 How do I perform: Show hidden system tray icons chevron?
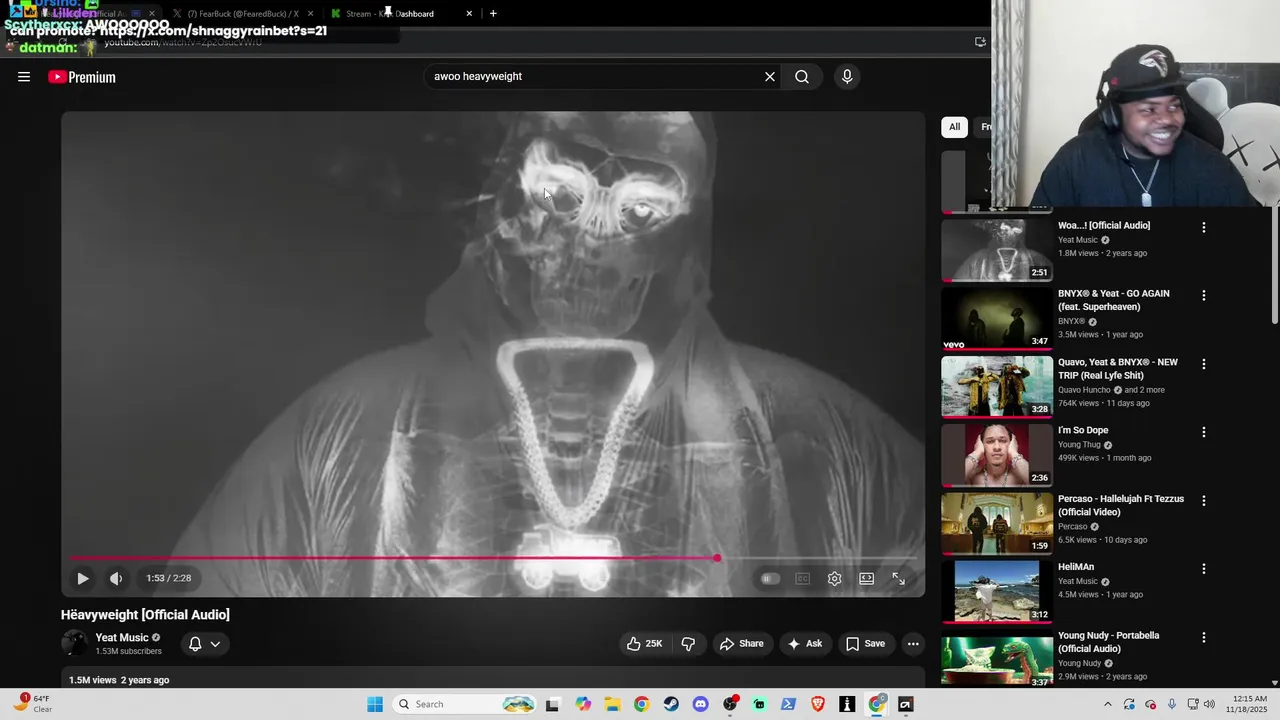click(1107, 704)
